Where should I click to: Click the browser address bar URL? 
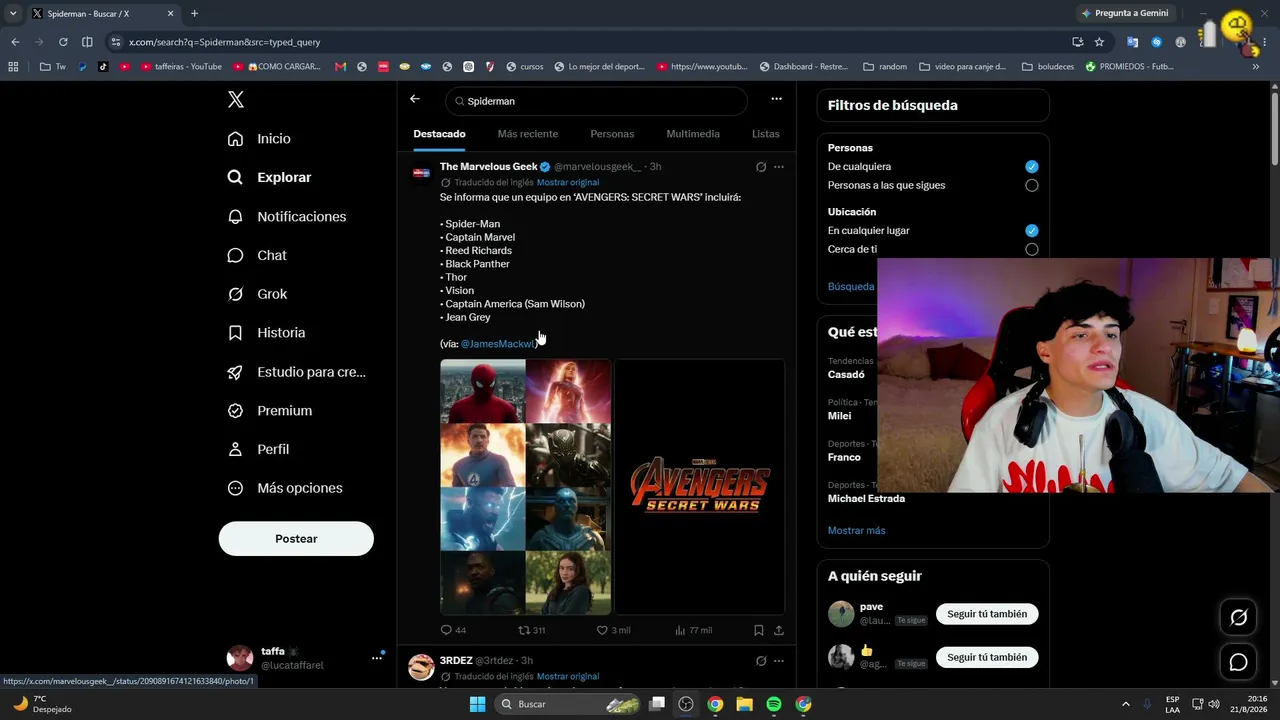point(224,42)
